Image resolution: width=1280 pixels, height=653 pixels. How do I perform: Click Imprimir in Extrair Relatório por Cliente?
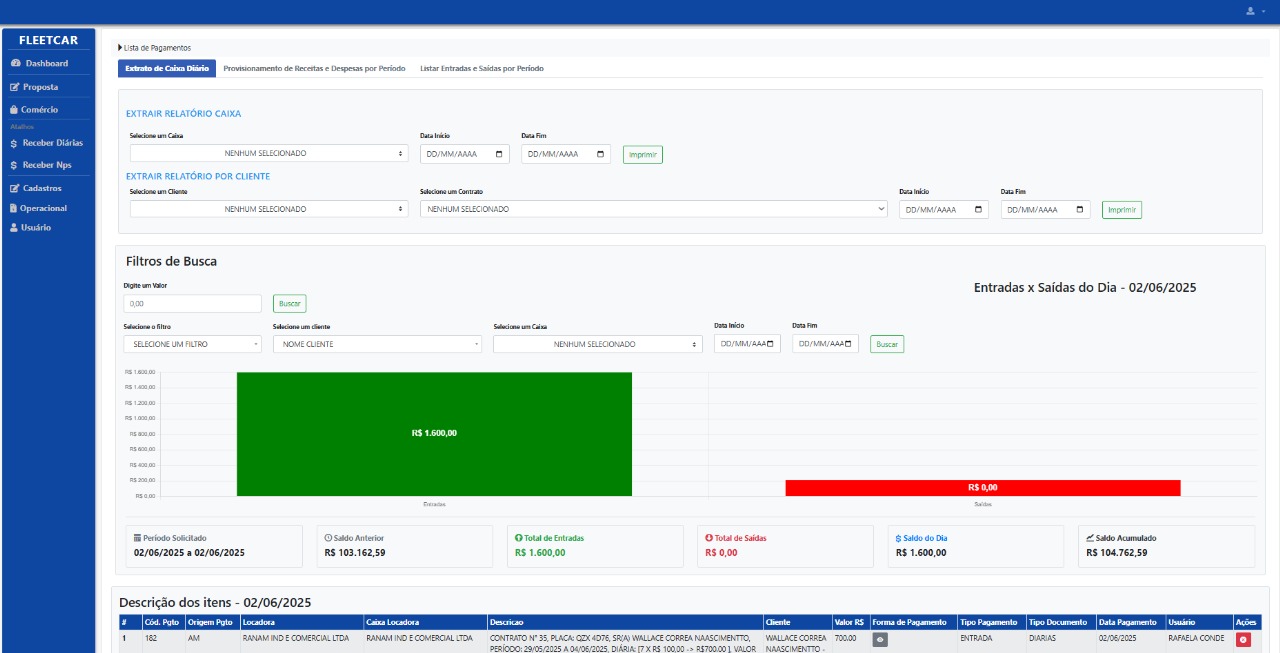[1122, 210]
